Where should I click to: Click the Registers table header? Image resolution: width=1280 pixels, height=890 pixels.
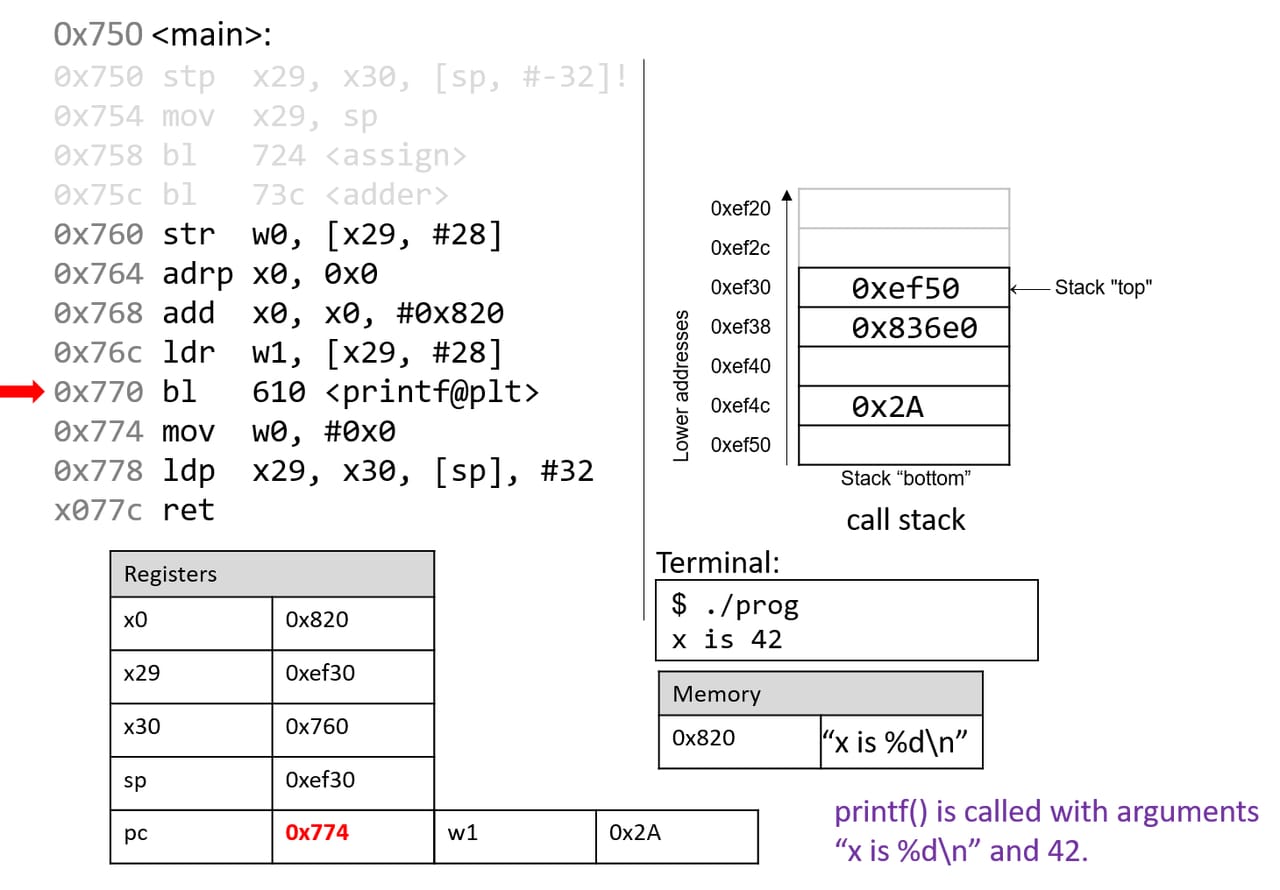[272, 575]
